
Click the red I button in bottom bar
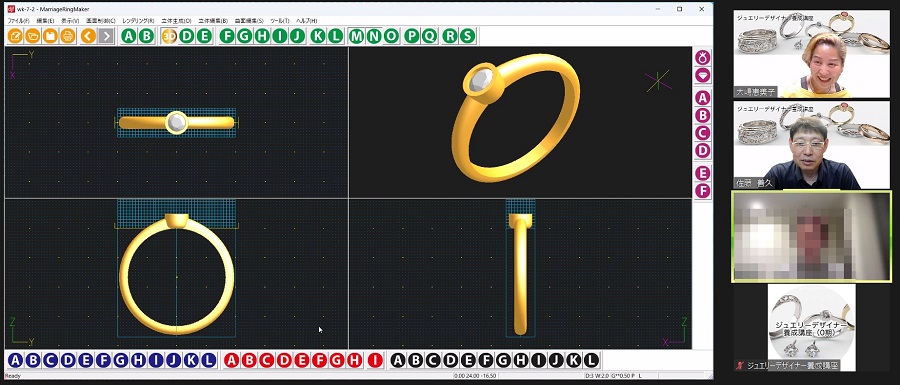375,360
